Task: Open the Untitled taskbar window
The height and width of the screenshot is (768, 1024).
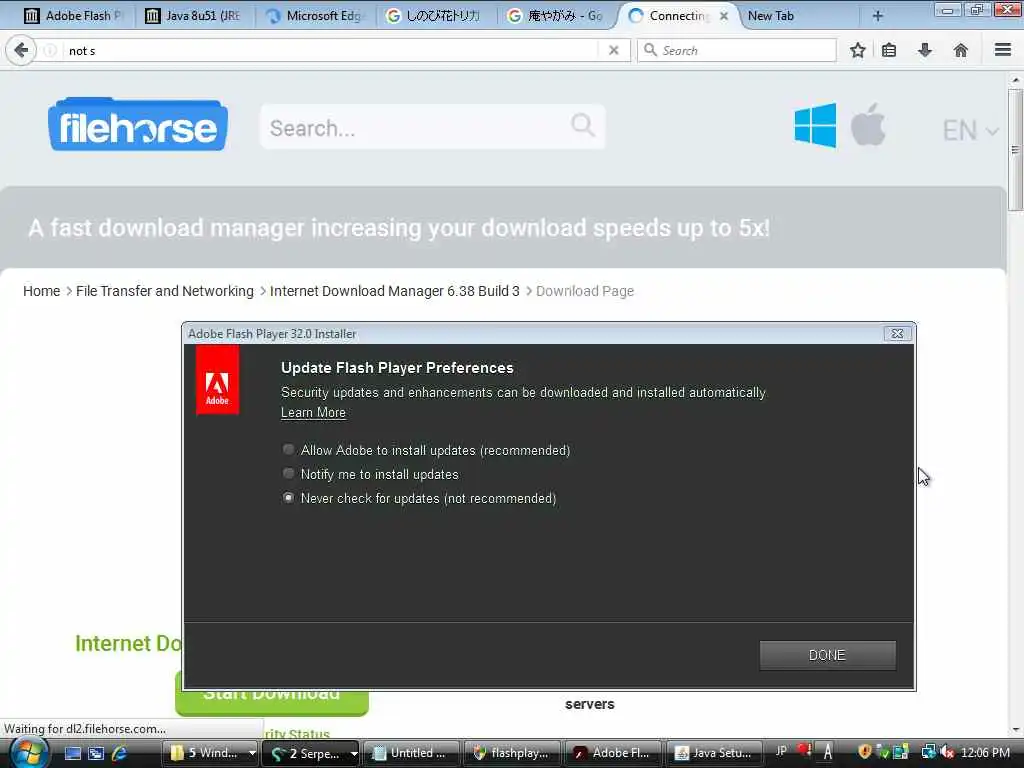Action: pyautogui.click(x=411, y=753)
